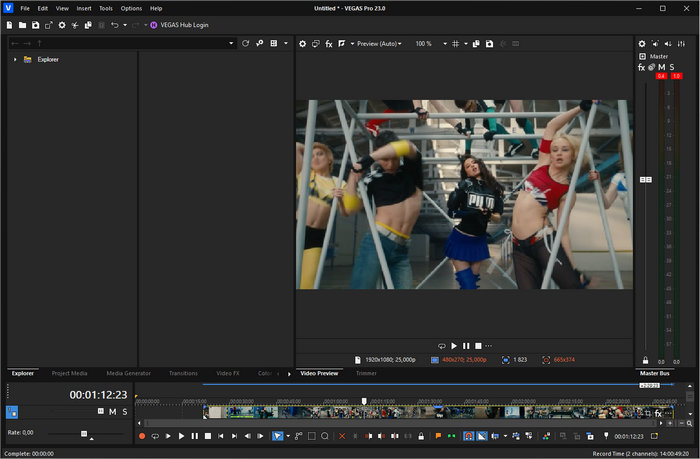
Task: Click the Record button in the transport bar
Action: (x=141, y=436)
